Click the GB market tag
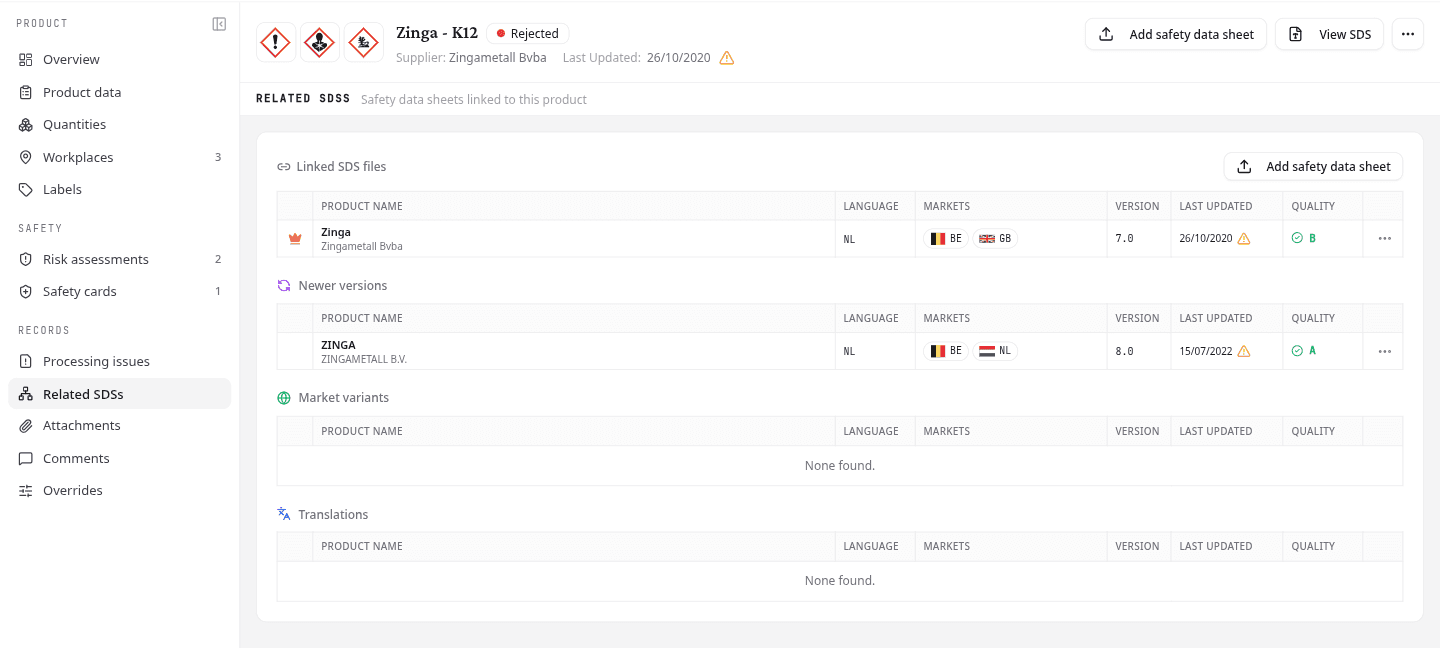The image size is (1440, 648). (995, 239)
